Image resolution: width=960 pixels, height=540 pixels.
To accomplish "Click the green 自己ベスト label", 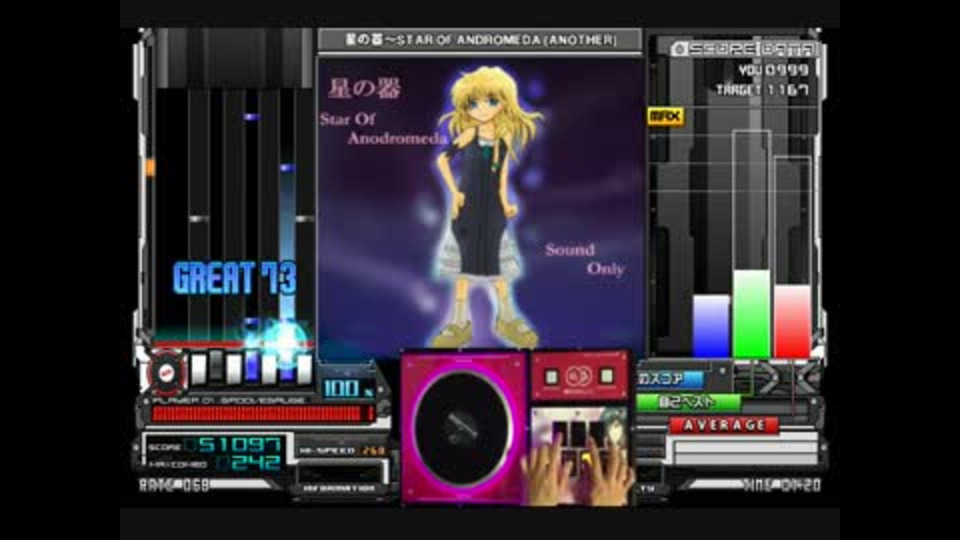I will 688,402.
